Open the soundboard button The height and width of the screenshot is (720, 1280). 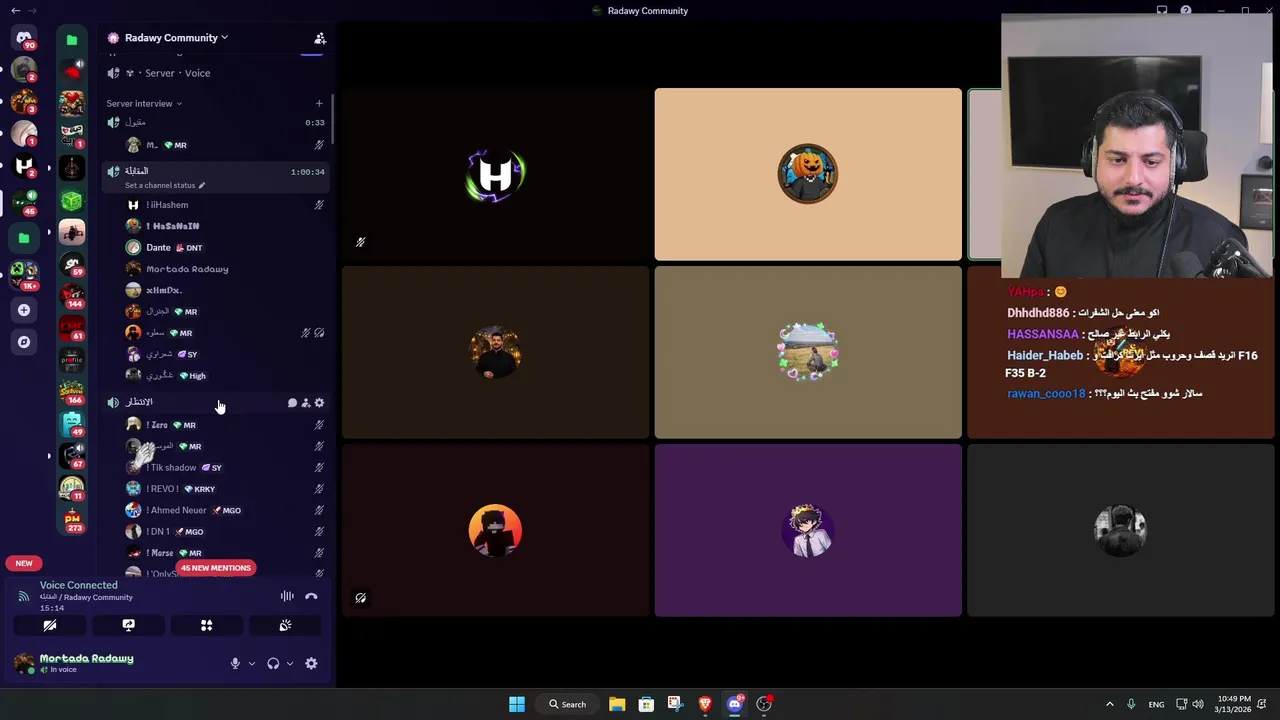coord(285,625)
